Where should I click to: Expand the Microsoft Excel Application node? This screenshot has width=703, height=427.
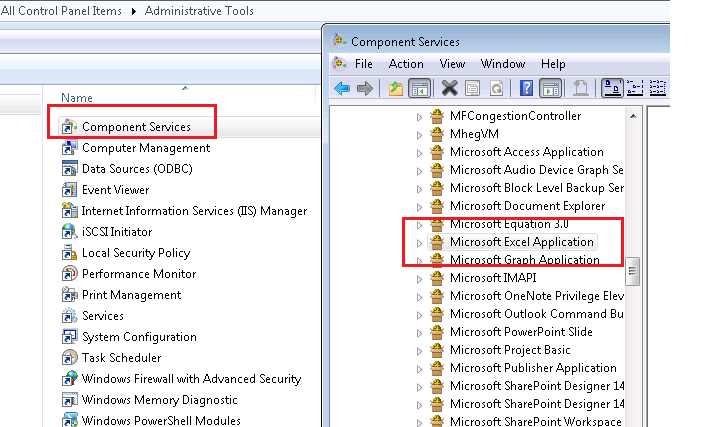click(x=420, y=242)
